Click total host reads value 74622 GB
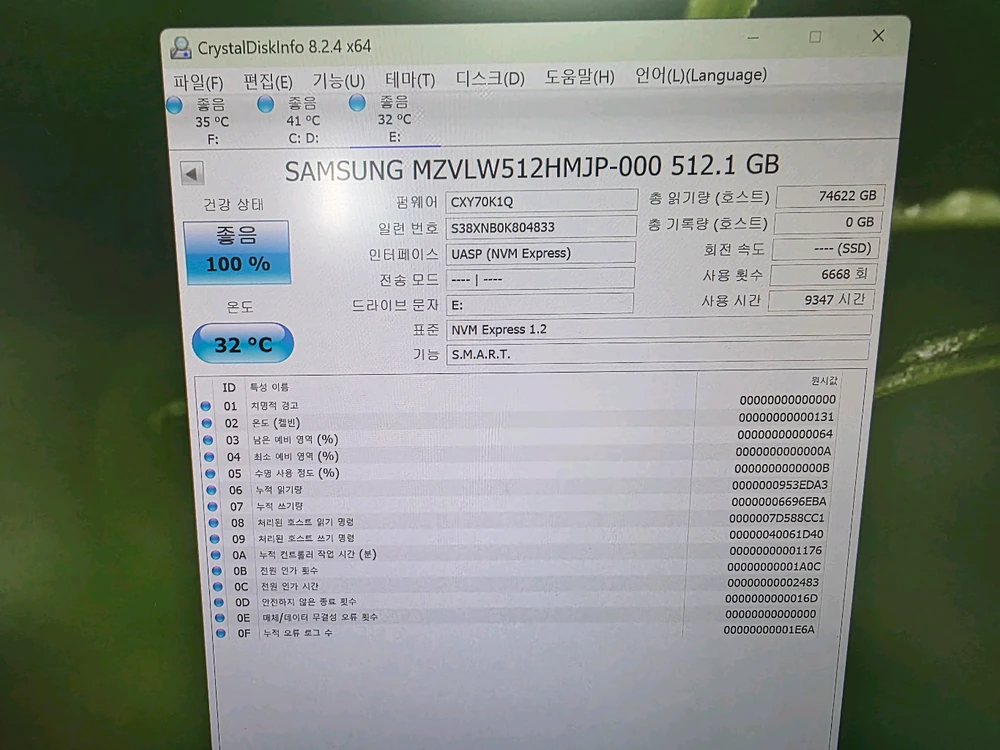This screenshot has height=750, width=1000. (x=830, y=196)
